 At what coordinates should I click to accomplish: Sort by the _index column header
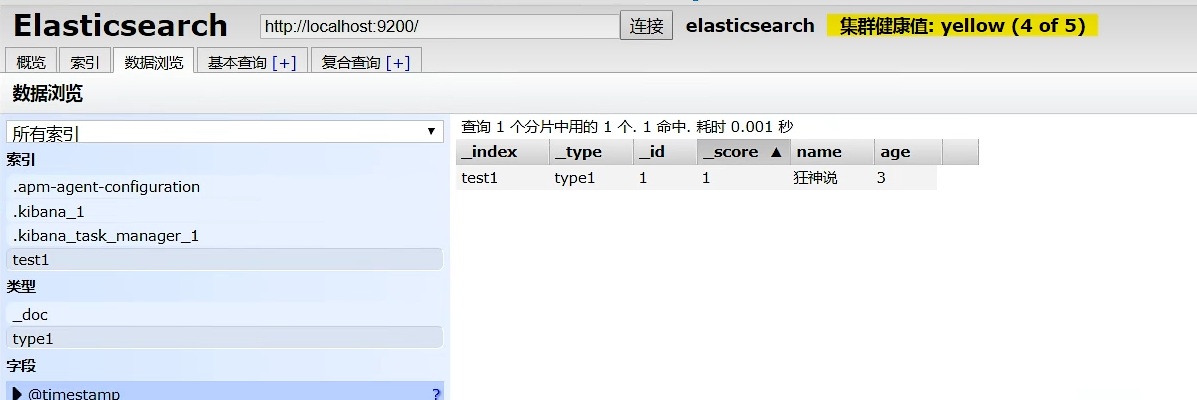pyautogui.click(x=502, y=152)
